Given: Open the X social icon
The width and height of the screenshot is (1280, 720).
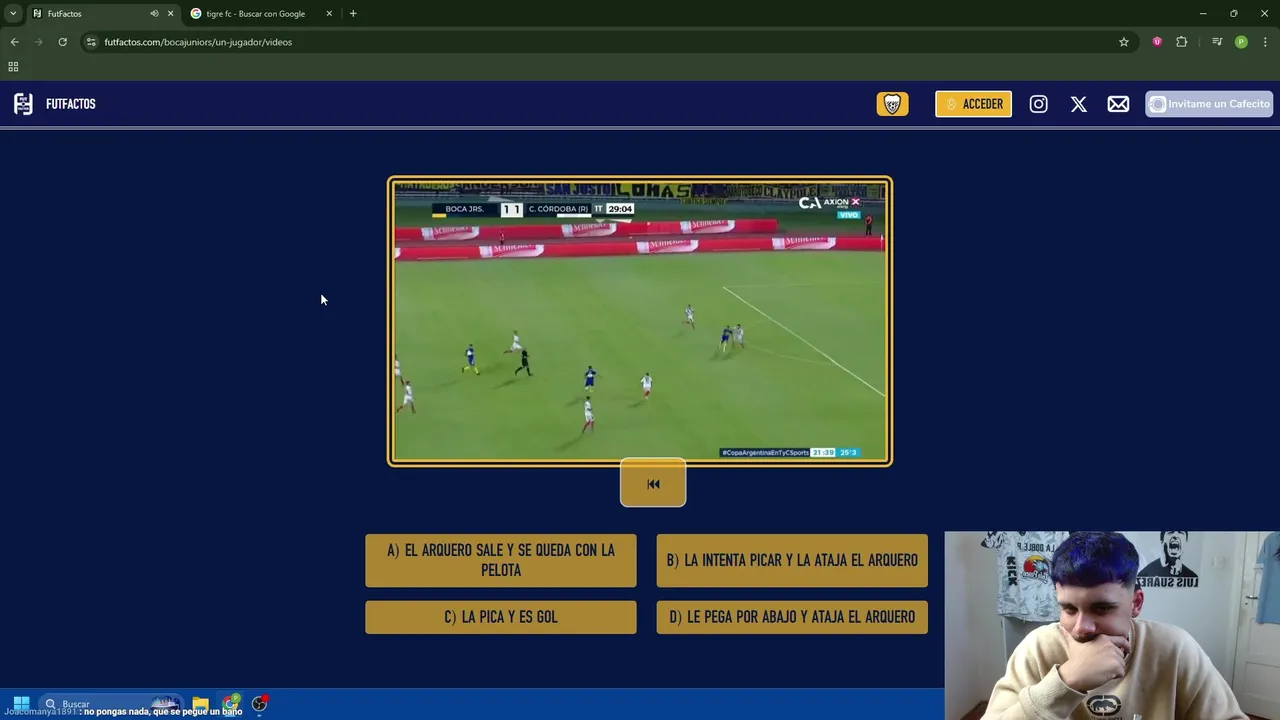Looking at the screenshot, I should coord(1078,104).
